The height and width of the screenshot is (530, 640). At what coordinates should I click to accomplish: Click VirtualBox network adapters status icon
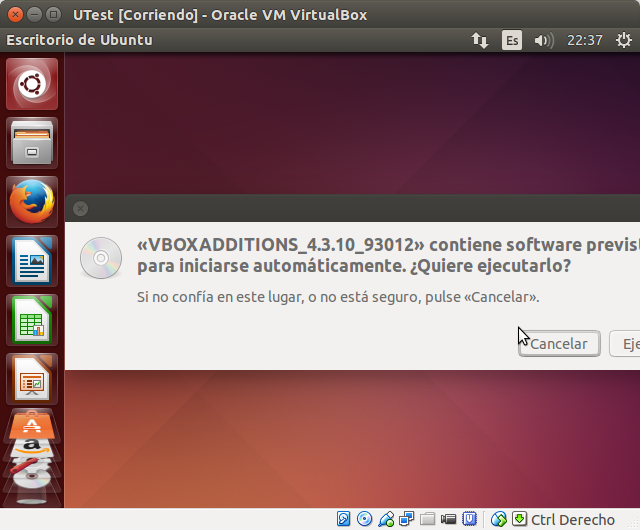click(x=407, y=519)
